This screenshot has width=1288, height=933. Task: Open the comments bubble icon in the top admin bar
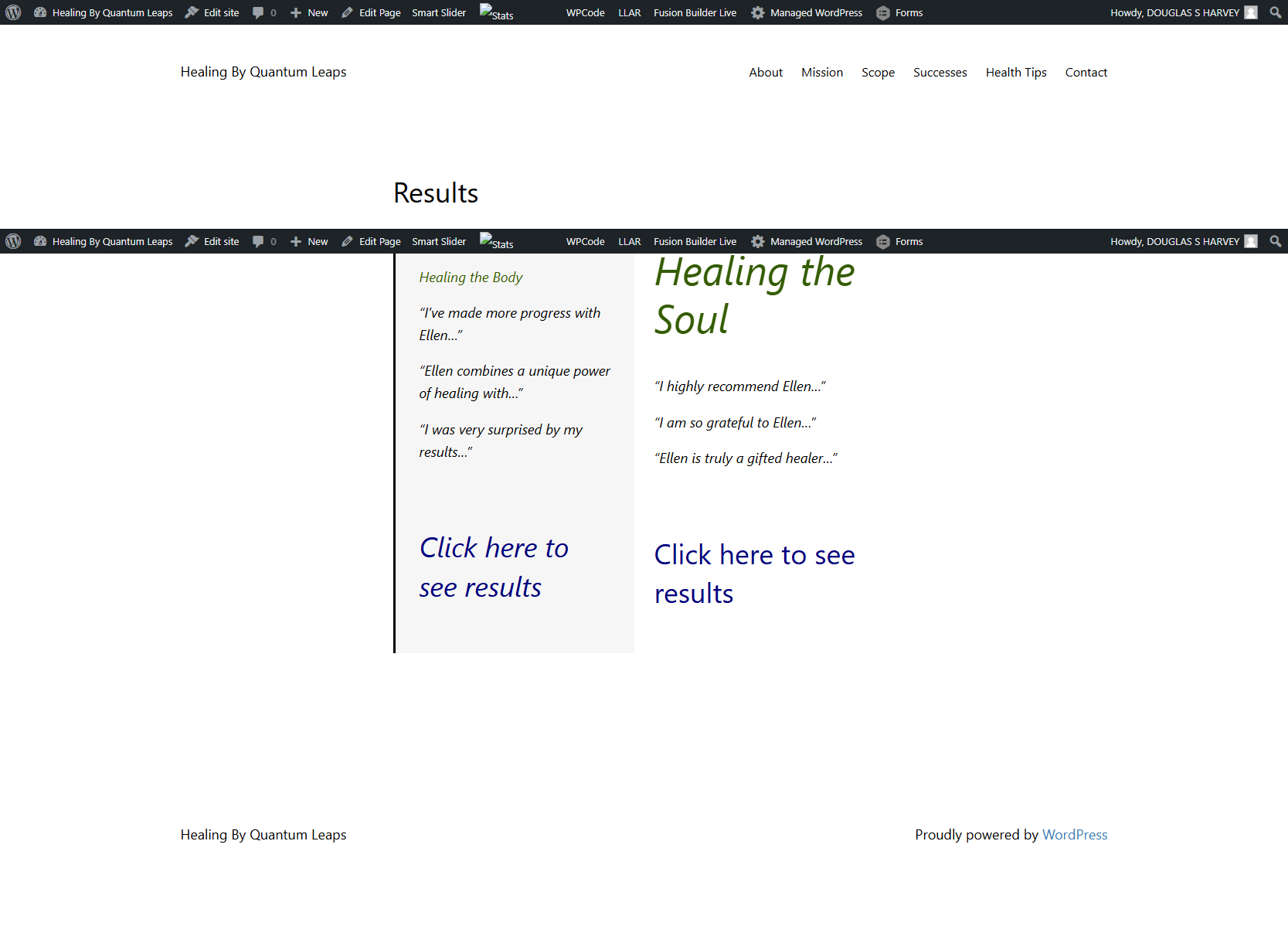pyautogui.click(x=258, y=12)
